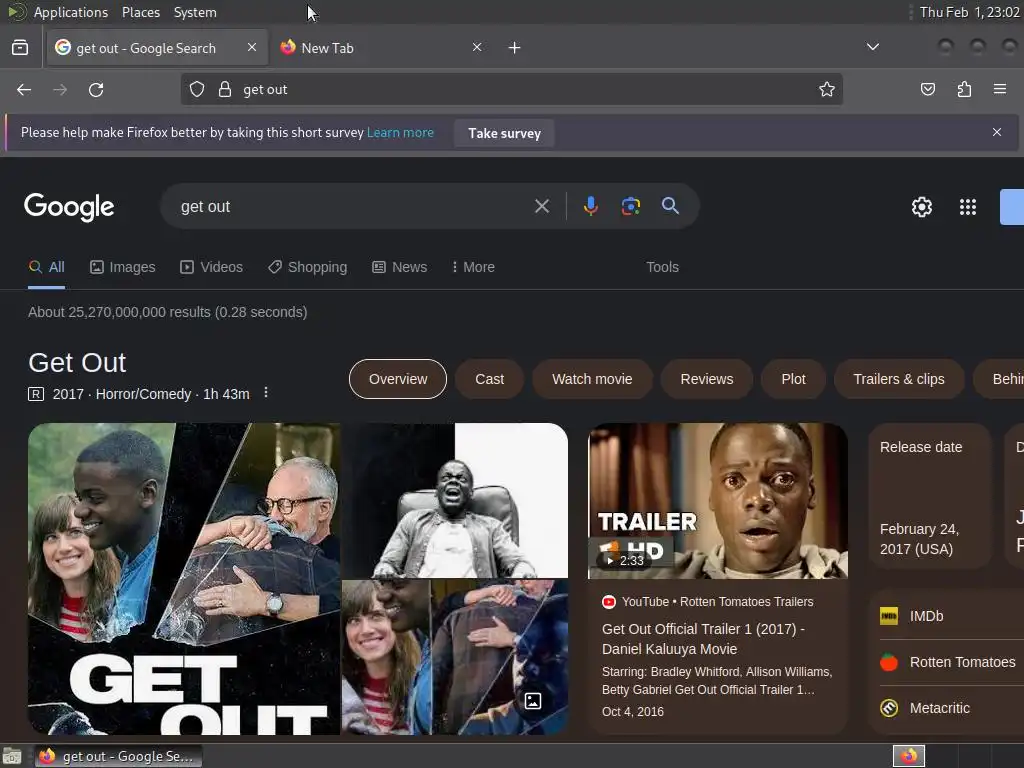The image size is (1024, 768).
Task: Reload the current page
Action: point(96,89)
